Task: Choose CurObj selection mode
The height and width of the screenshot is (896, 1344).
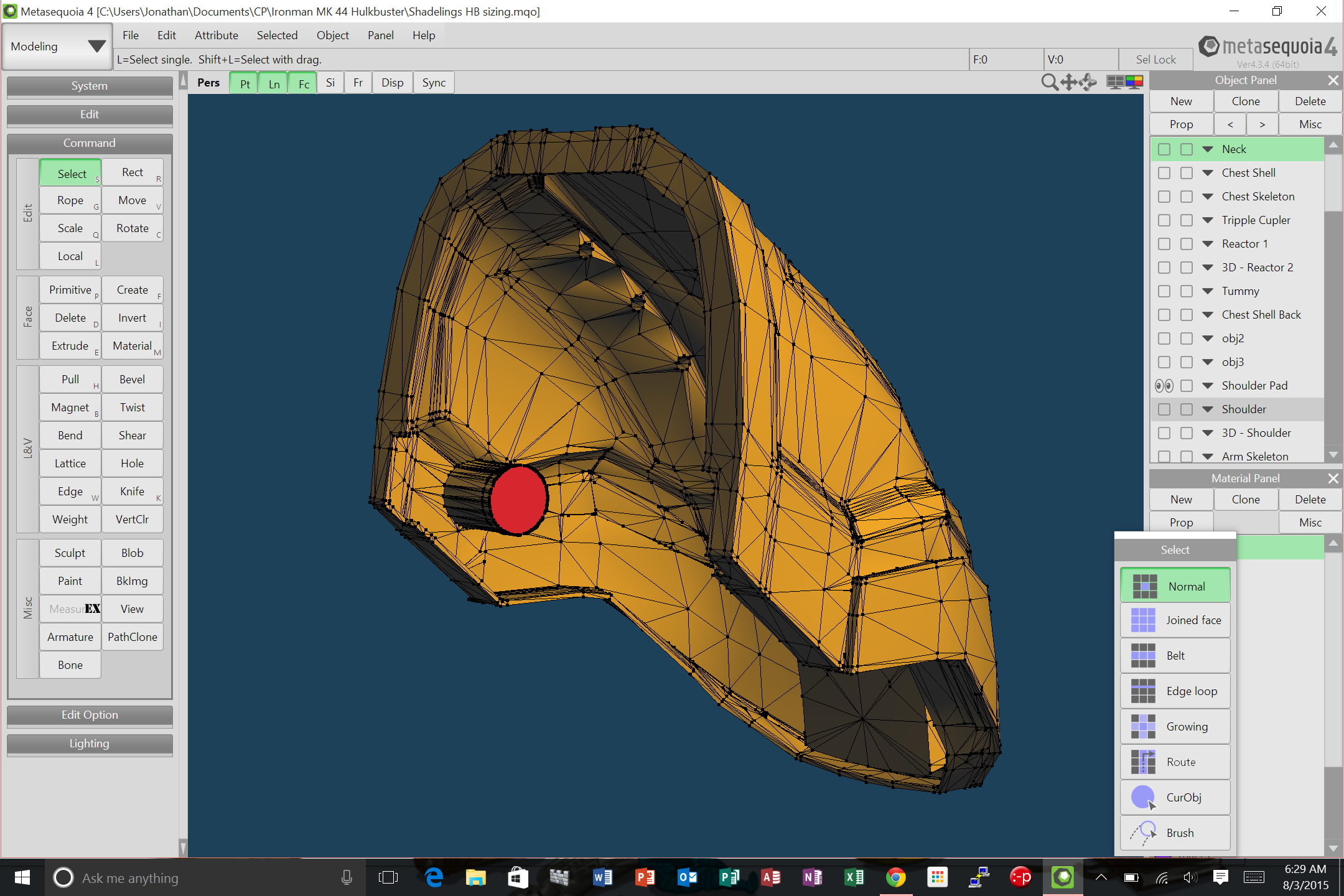Action: click(x=1175, y=798)
